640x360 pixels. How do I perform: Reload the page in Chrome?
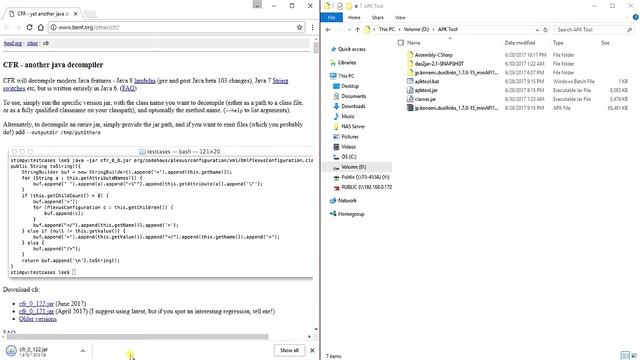pos(29,27)
